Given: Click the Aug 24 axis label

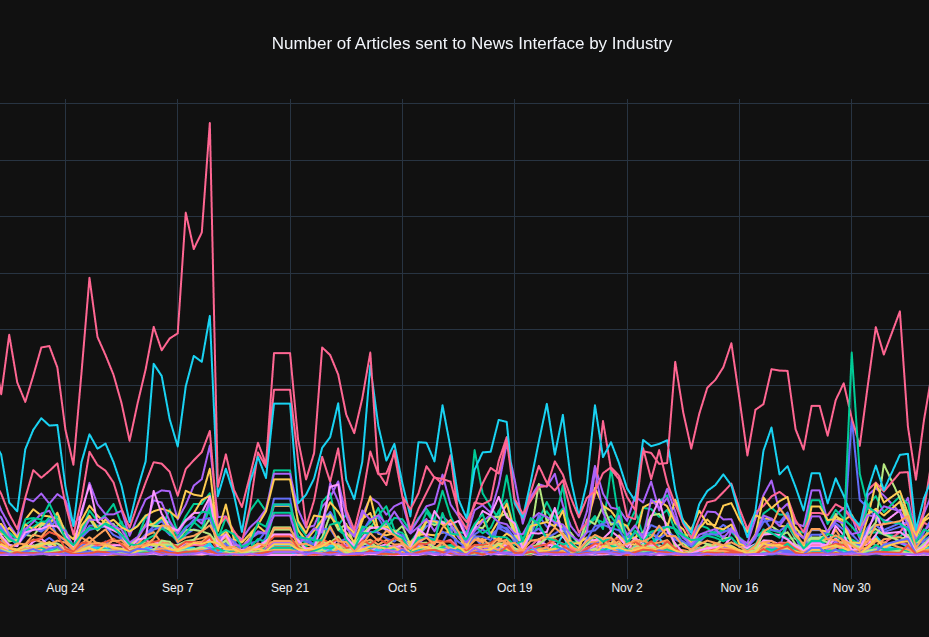Looking at the screenshot, I should (x=64, y=588).
